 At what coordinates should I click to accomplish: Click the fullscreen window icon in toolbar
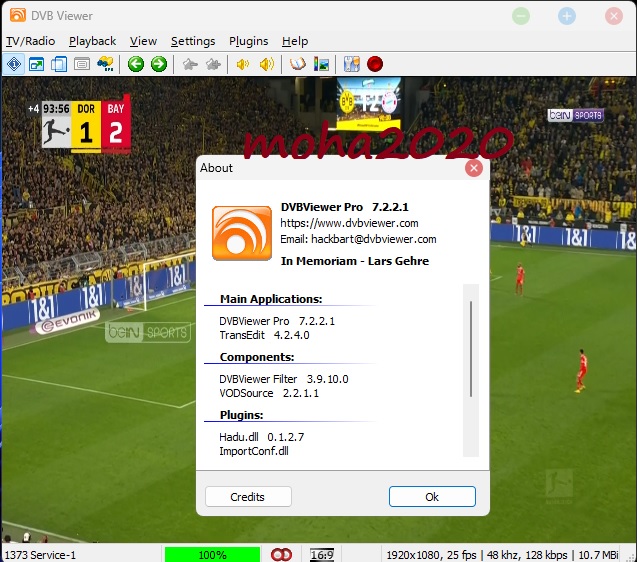[37, 64]
